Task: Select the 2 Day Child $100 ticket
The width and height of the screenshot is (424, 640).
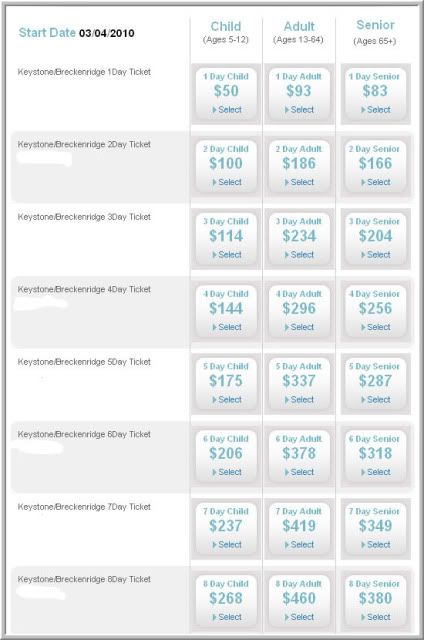Action: click(x=226, y=166)
